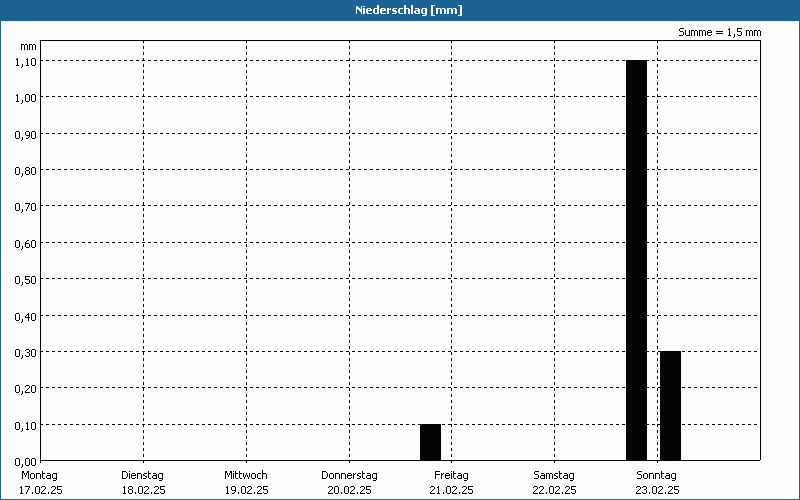Click the Freitag axis label
The height and width of the screenshot is (500, 800).
[451, 475]
